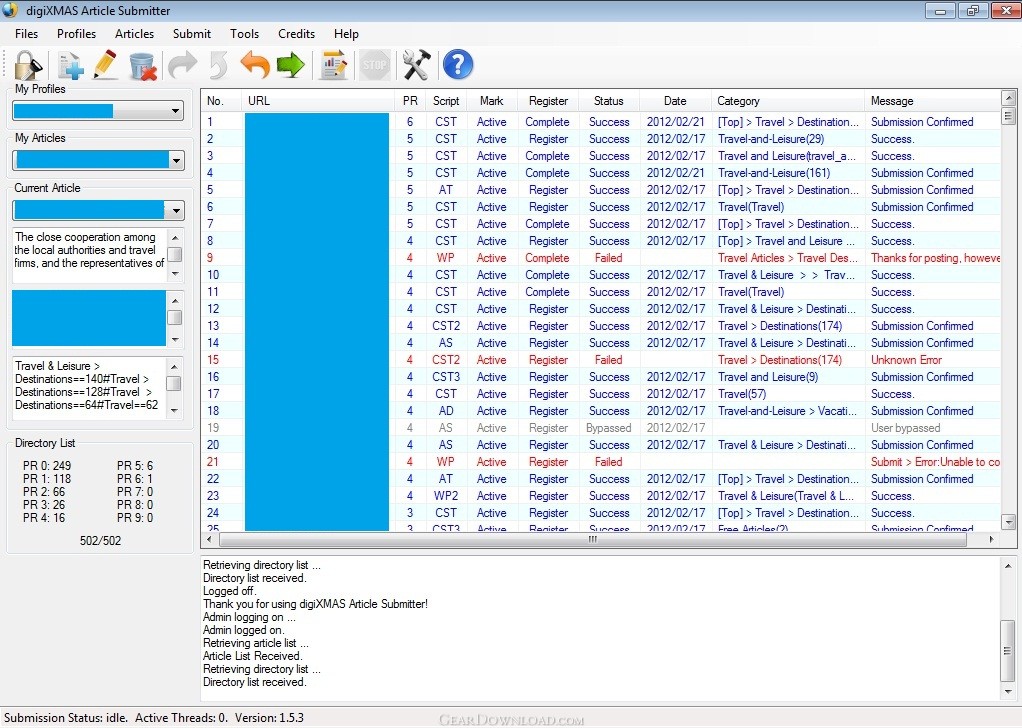Open the Help menu
Viewport: 1022px width, 728px height.
coord(346,34)
